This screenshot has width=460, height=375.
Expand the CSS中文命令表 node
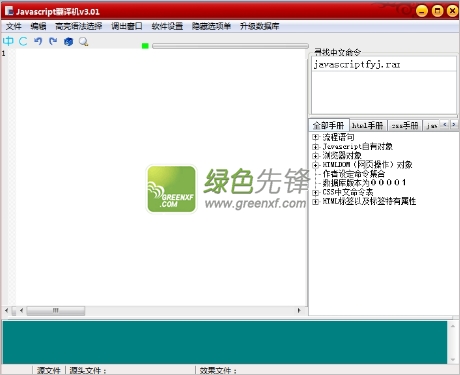tap(315, 192)
